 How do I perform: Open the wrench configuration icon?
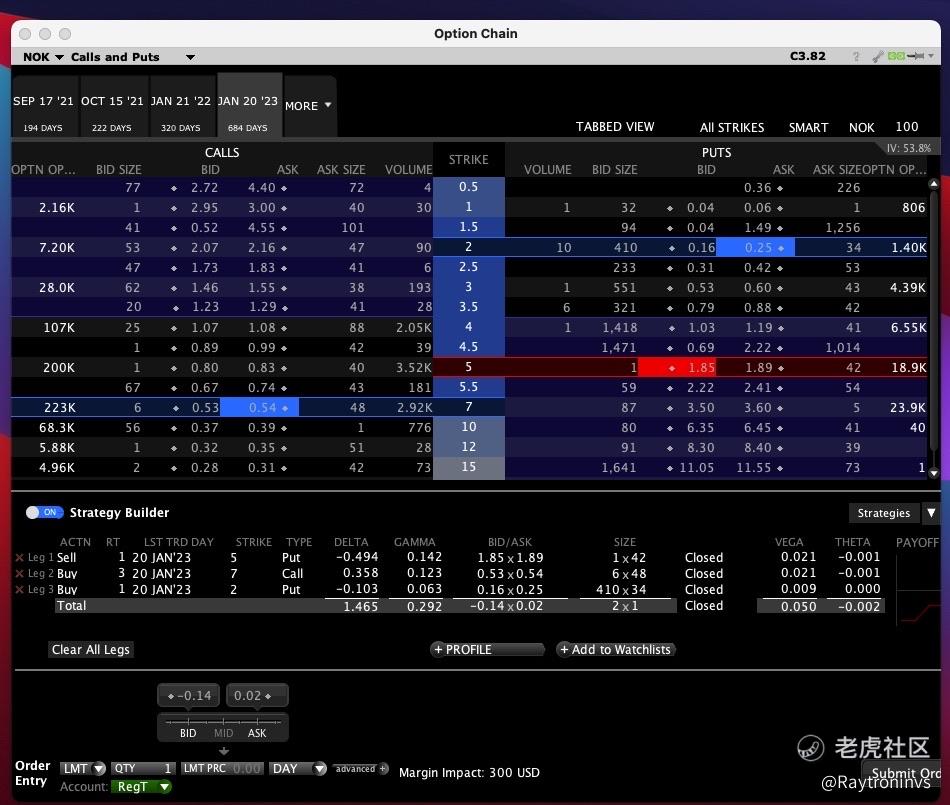[877, 56]
